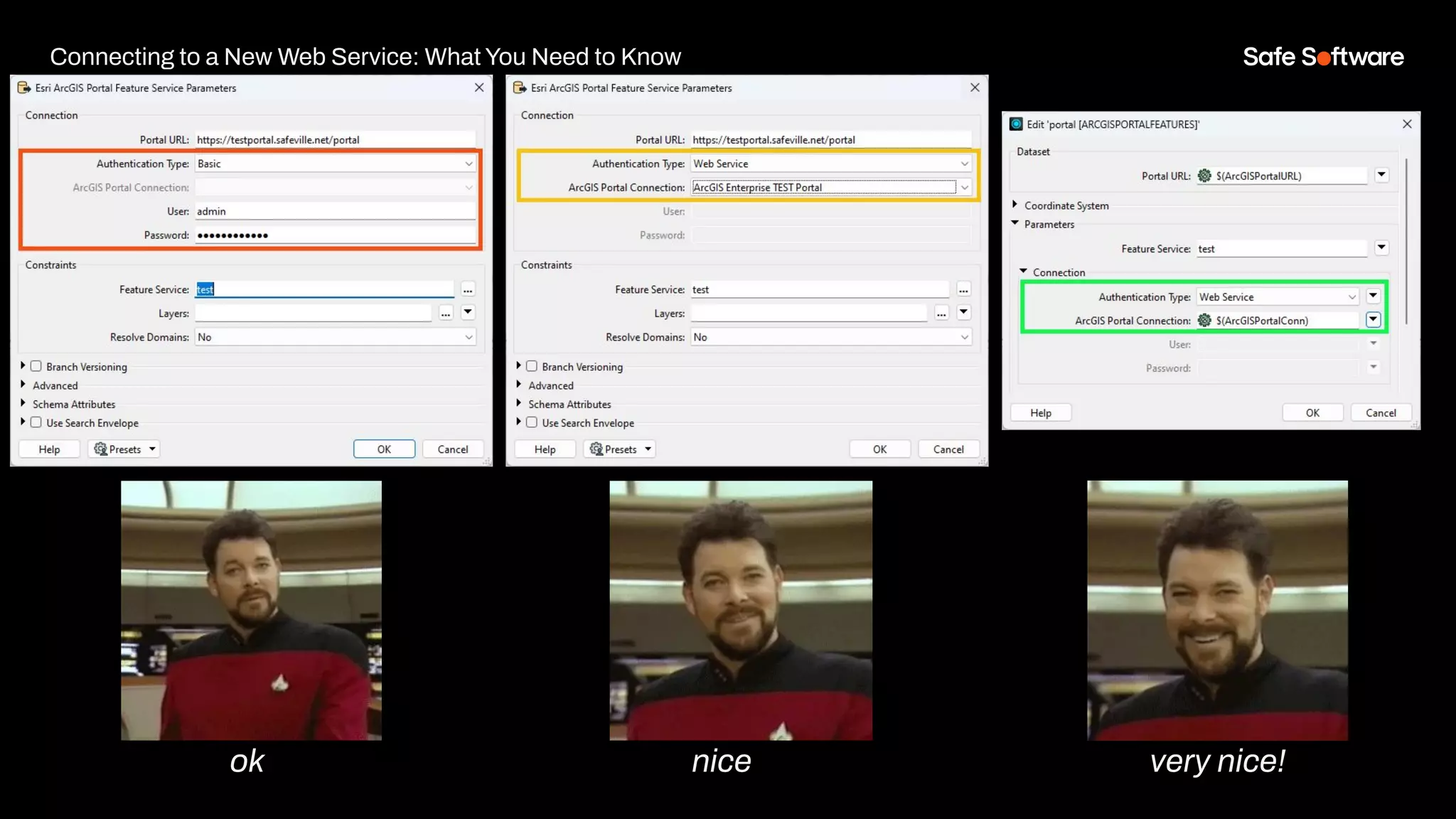Open Authentication Type arrow menu in Edit portal dialog
The width and height of the screenshot is (1456, 819).
(1373, 296)
